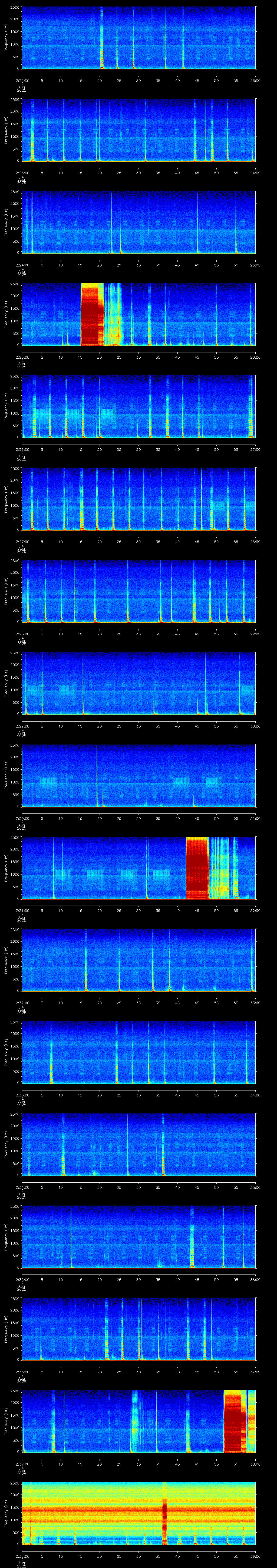The width and height of the screenshot is (277, 1568).
Task: Open the spectrogram panel starting at 2:35:00
Action: pos(139,1237)
